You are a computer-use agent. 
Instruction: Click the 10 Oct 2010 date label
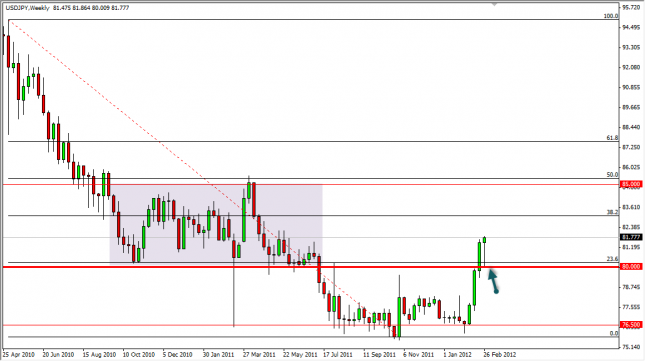[x=139, y=354]
